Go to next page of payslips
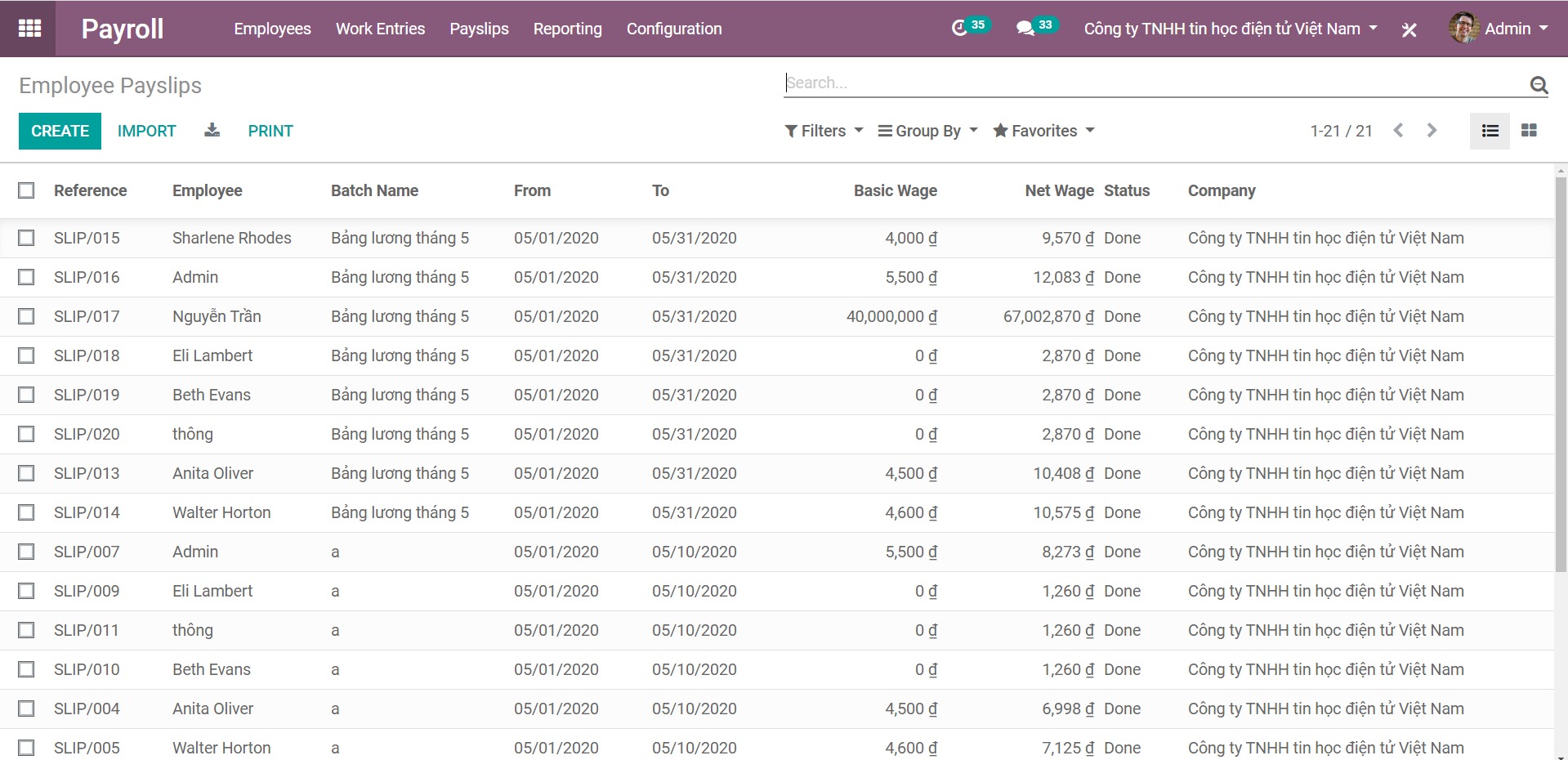This screenshot has width=1568, height=760. 1432,131
